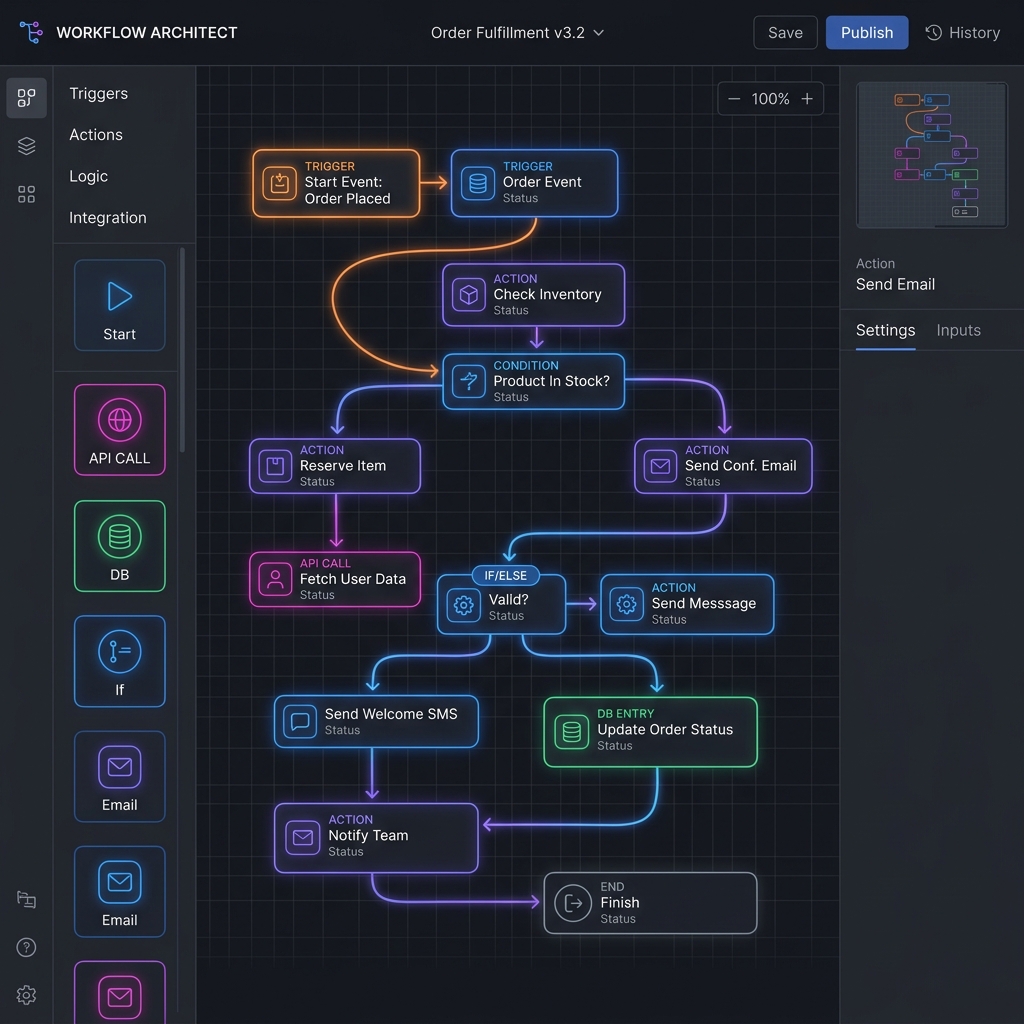The height and width of the screenshot is (1024, 1024).
Task: Select the If palette tile
Action: coord(120,661)
